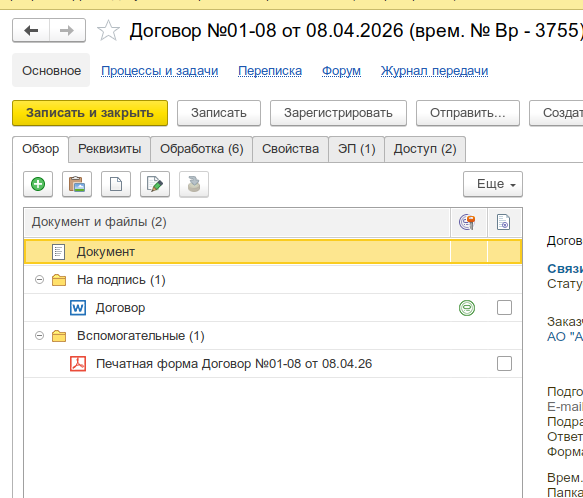Click the electronic signature key column header

[x=468, y=222]
